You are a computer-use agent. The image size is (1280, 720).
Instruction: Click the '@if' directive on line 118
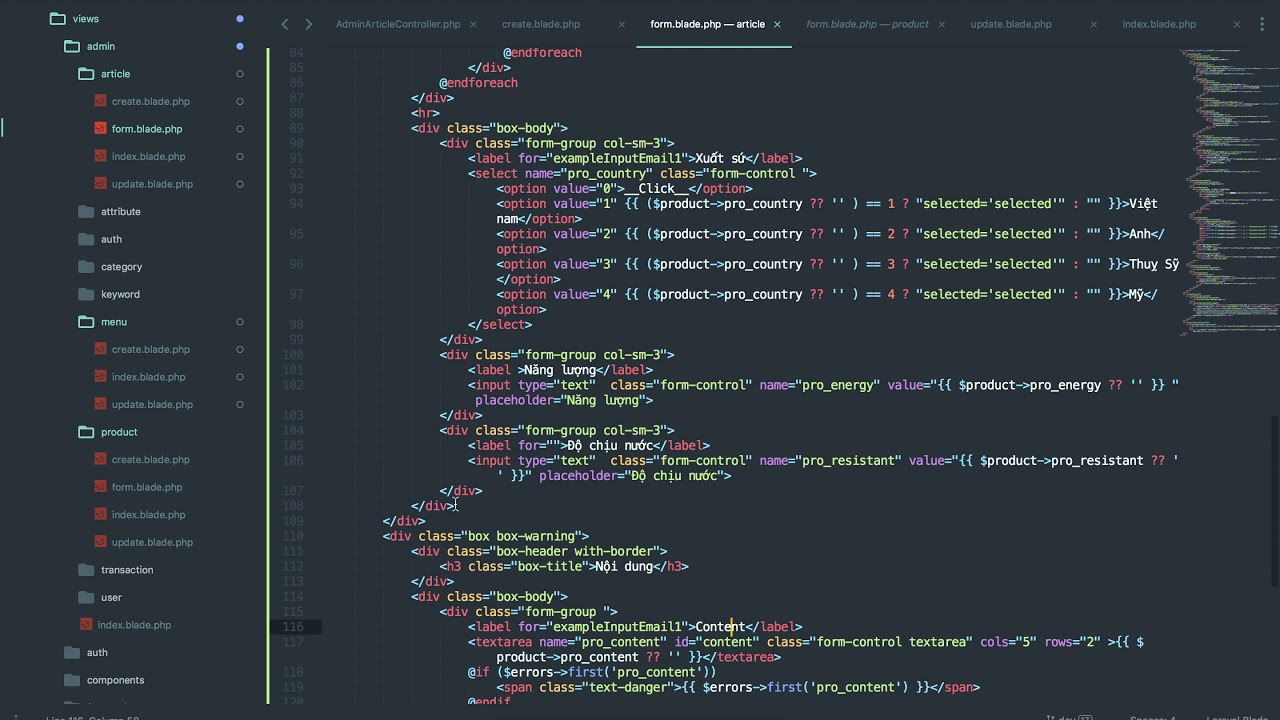[x=478, y=672]
